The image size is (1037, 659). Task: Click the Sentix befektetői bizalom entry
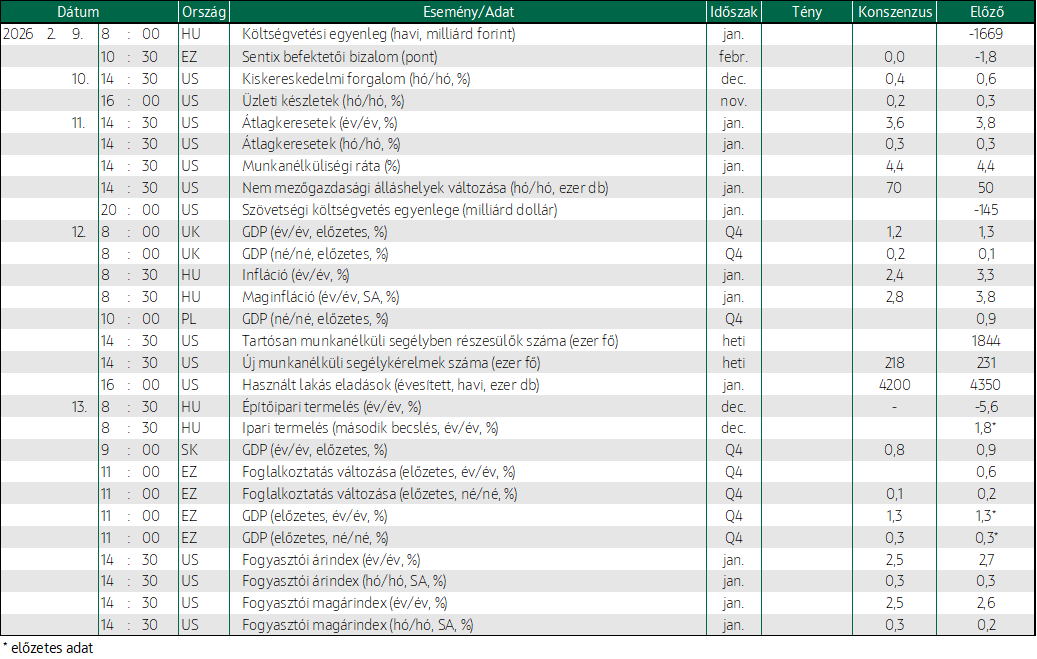pyautogui.click(x=339, y=57)
